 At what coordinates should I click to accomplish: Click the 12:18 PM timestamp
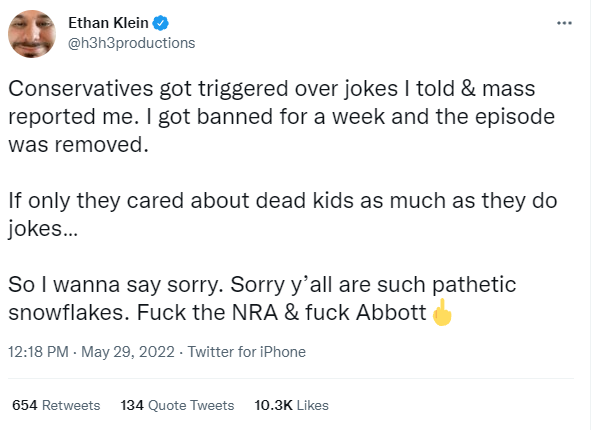point(38,352)
